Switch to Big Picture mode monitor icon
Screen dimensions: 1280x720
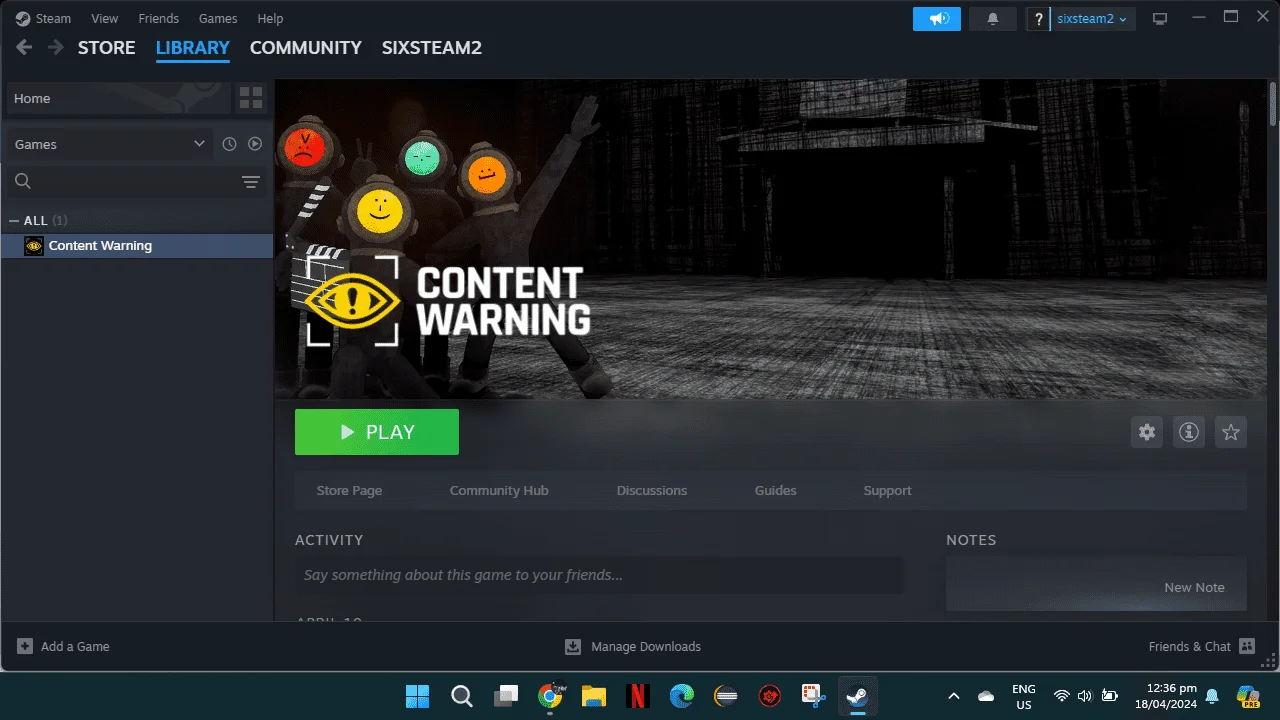(x=1160, y=18)
